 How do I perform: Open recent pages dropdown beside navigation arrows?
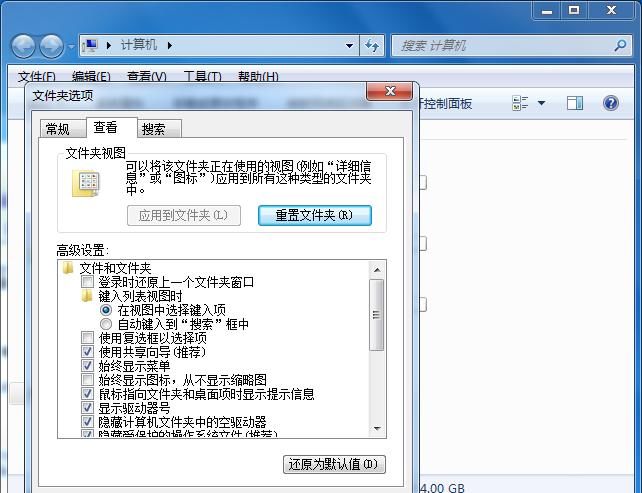71,47
